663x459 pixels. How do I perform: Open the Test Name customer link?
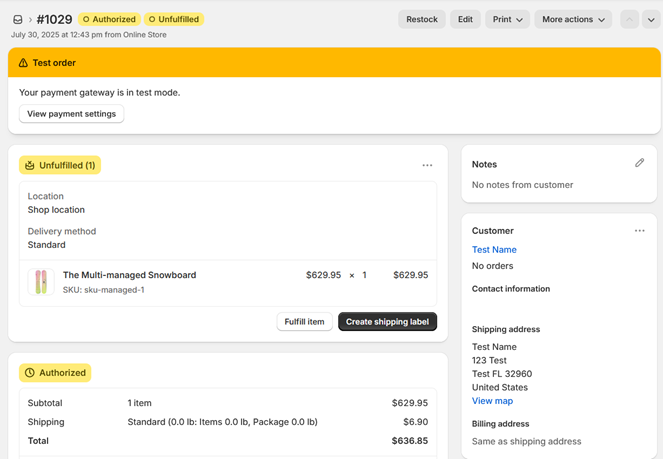(x=494, y=250)
